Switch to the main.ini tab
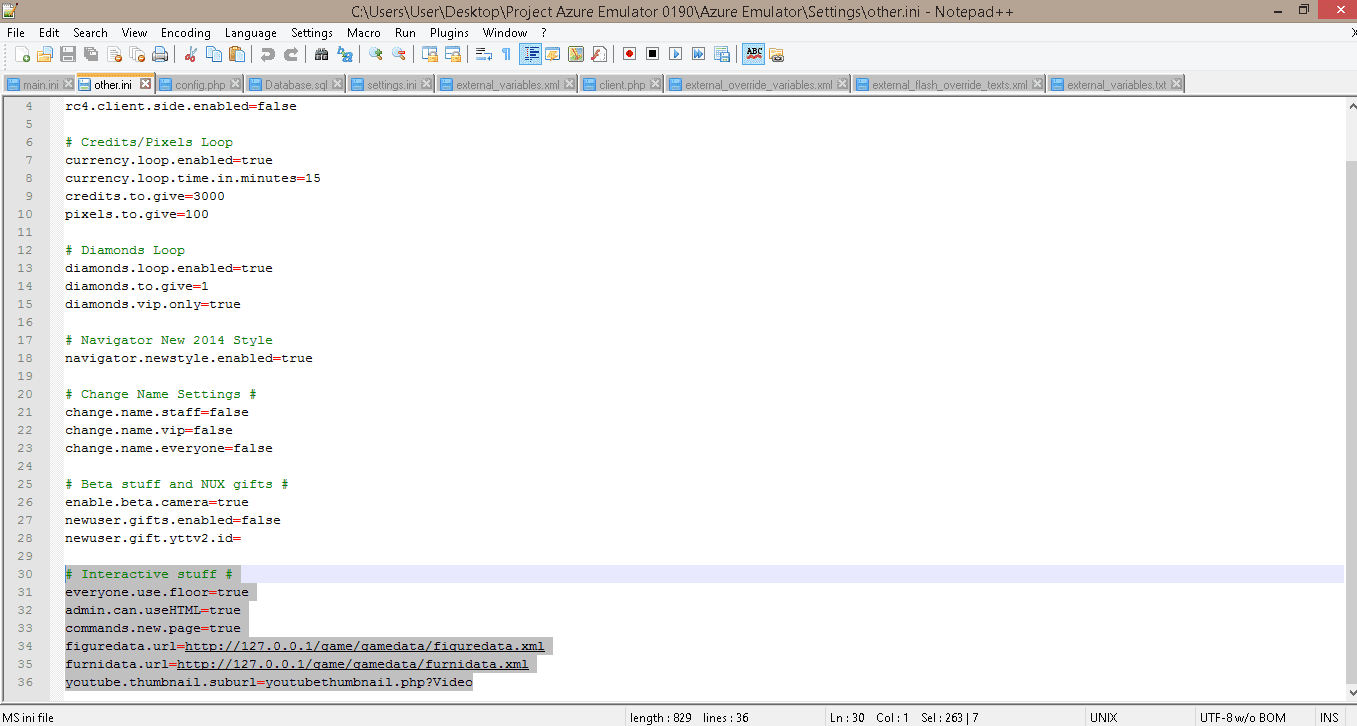The image size is (1357, 726). (40, 85)
